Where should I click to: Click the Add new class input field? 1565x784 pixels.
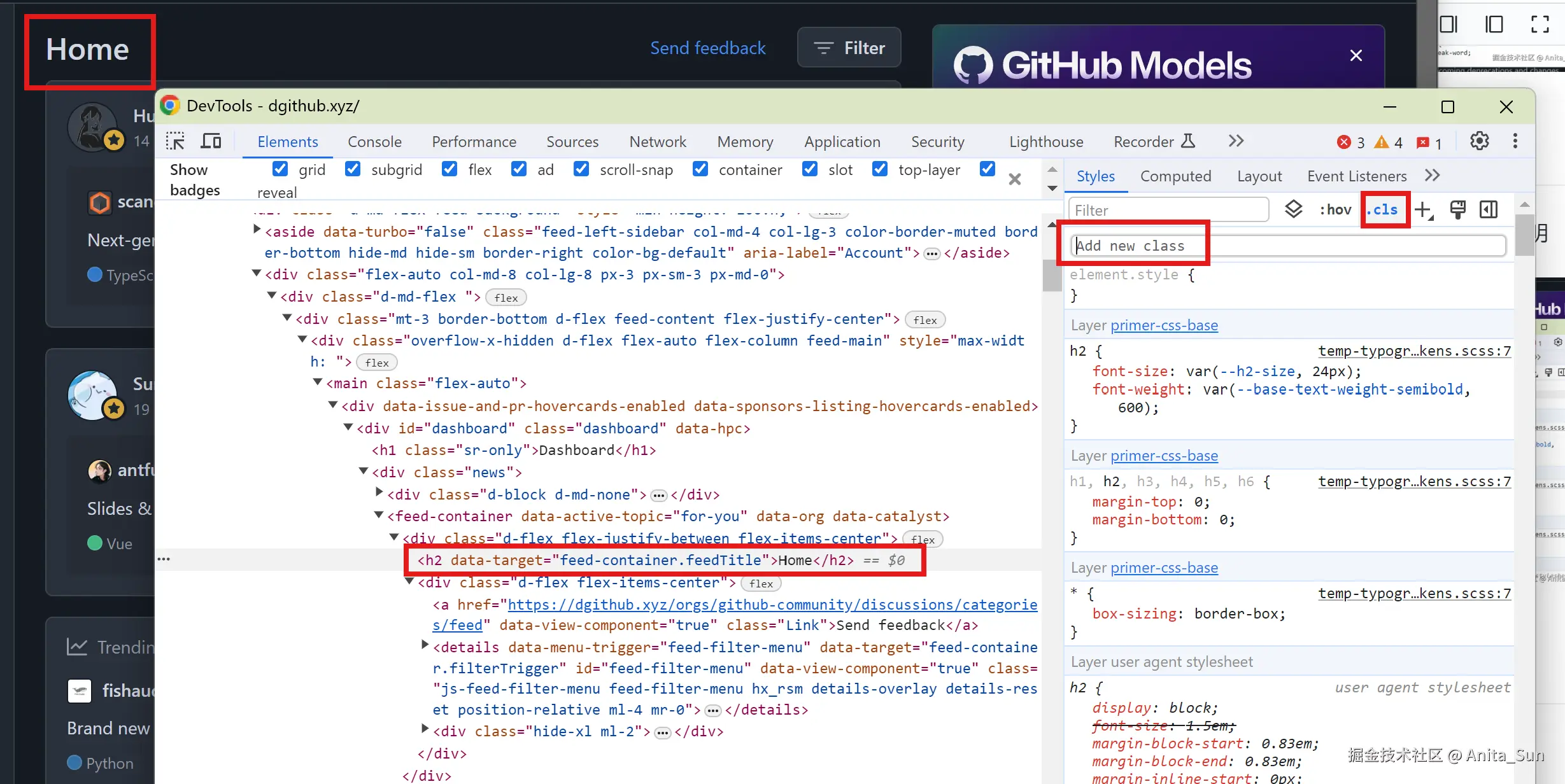point(1289,246)
